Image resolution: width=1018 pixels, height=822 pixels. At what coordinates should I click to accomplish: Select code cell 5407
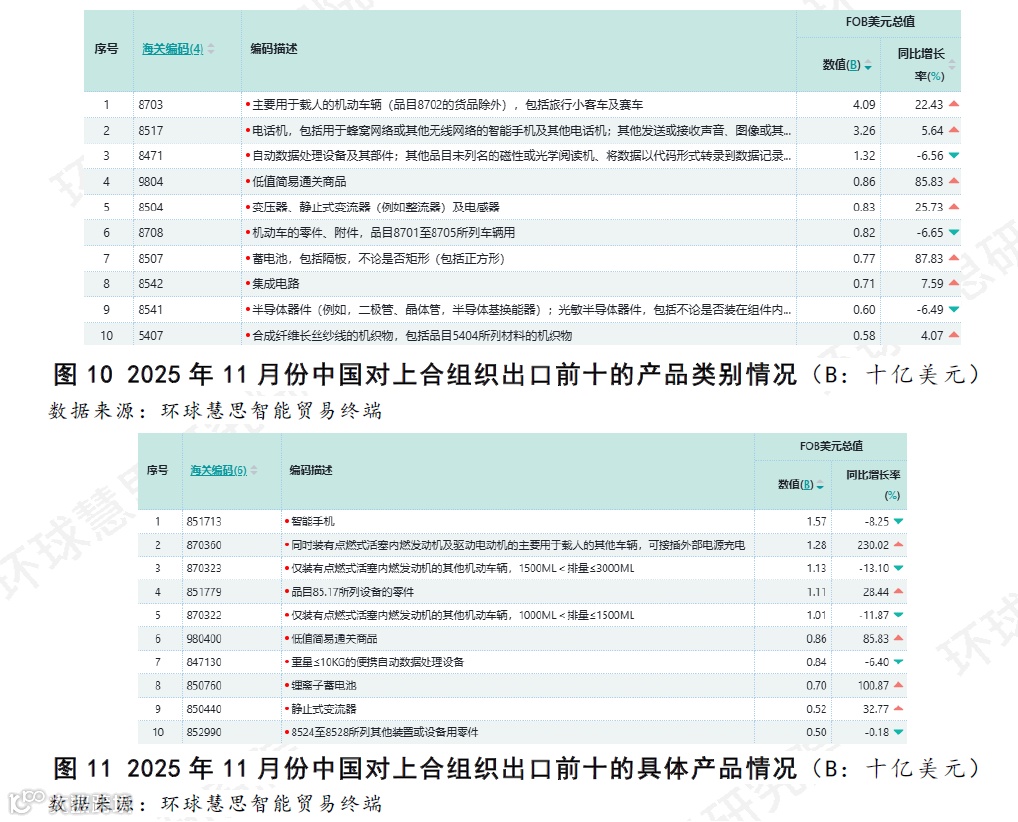click(x=151, y=336)
